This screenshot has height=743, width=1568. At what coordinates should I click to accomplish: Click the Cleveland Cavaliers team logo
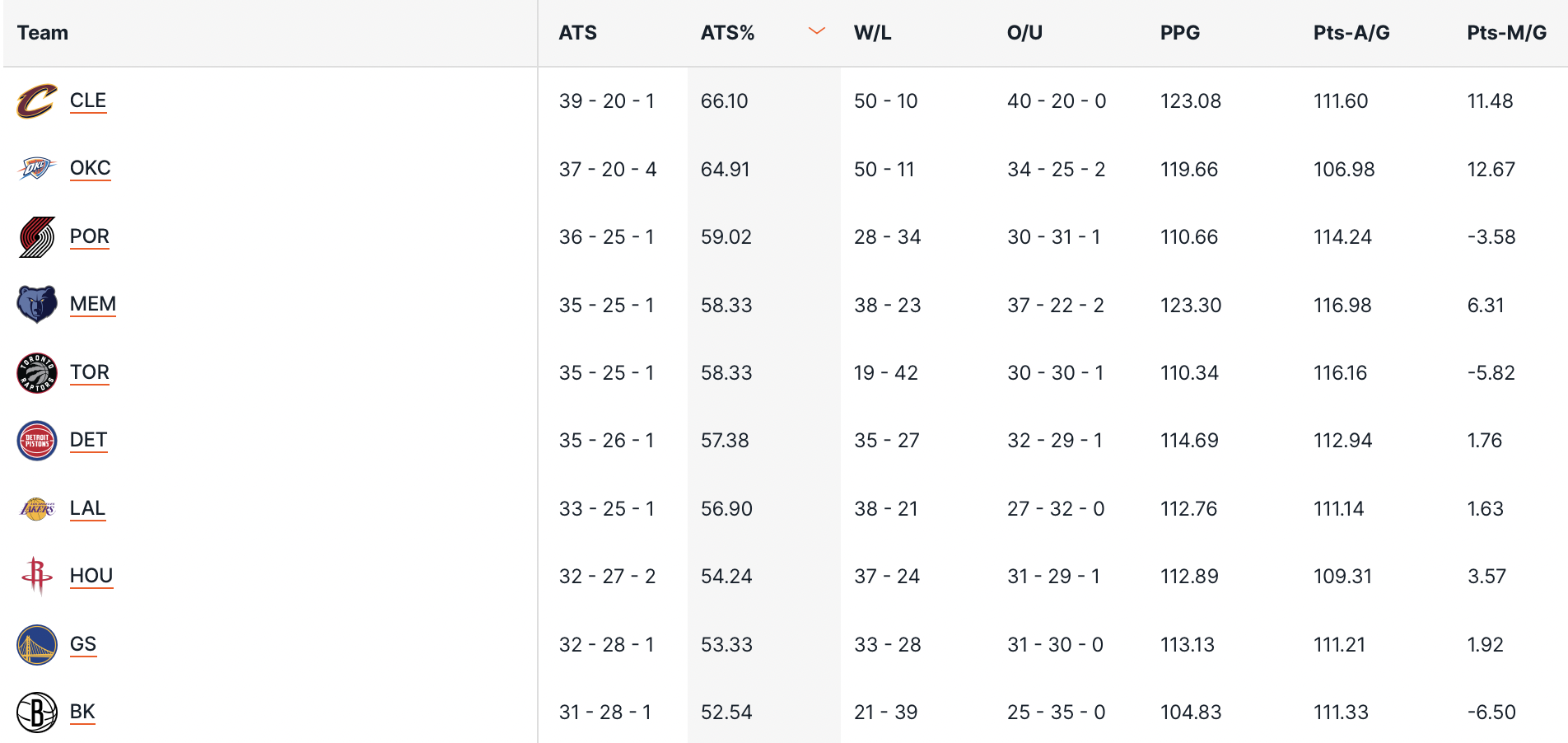tap(37, 101)
